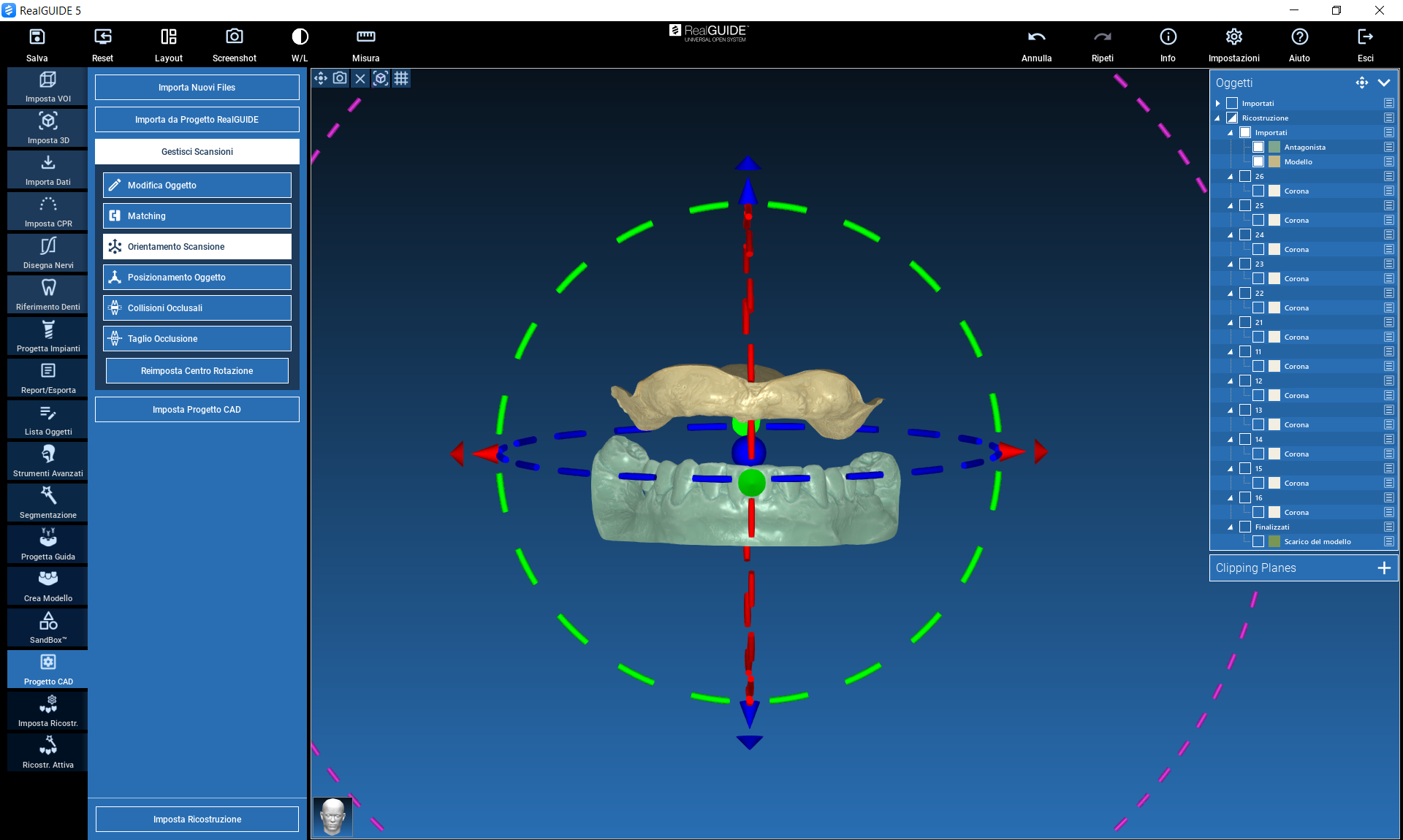1403x840 pixels.
Task: Open the SandBox tool
Action: point(47,628)
